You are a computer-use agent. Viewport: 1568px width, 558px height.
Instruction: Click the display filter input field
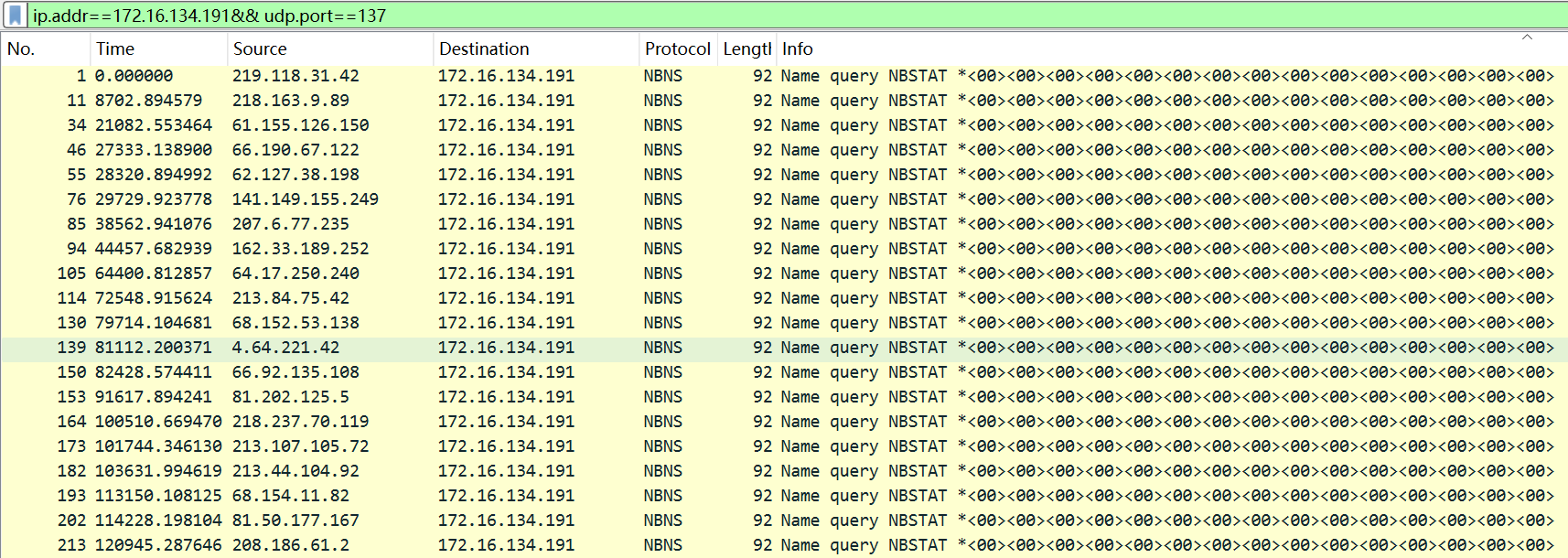[796, 16]
